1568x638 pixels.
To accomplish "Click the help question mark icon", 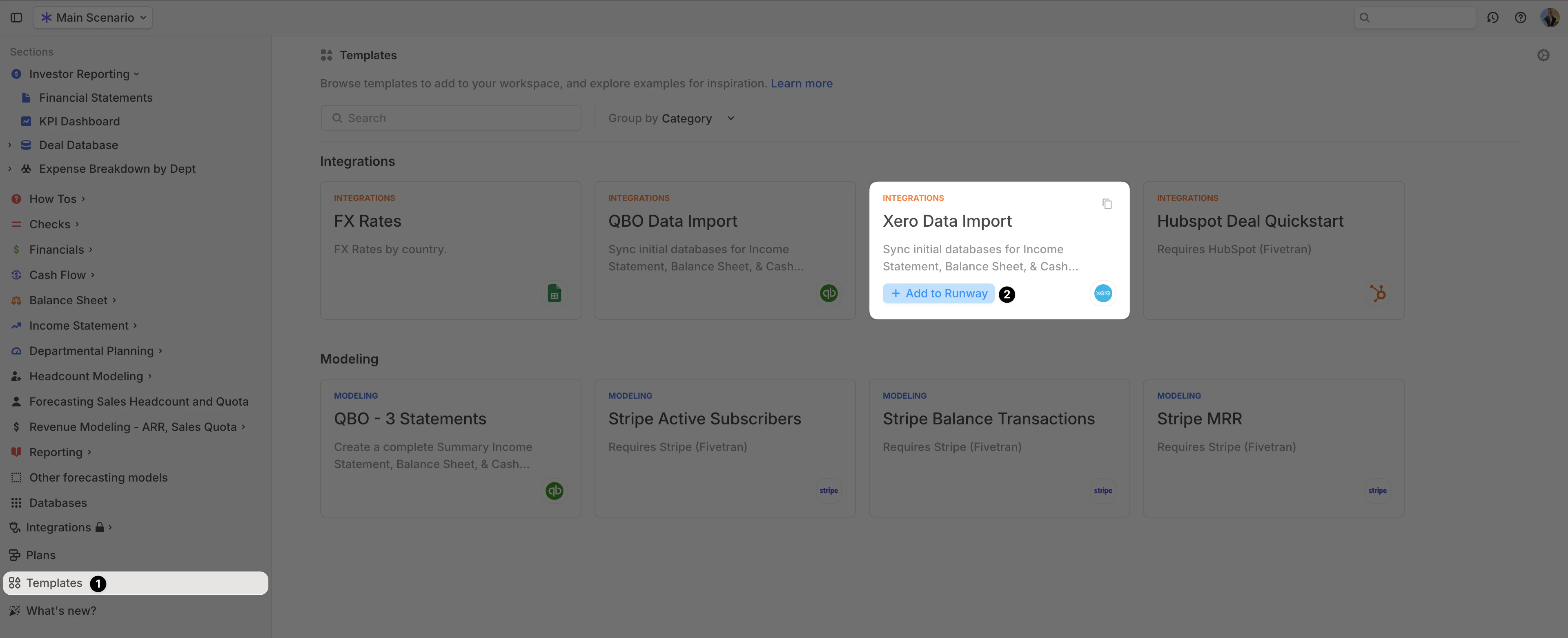I will point(1521,18).
